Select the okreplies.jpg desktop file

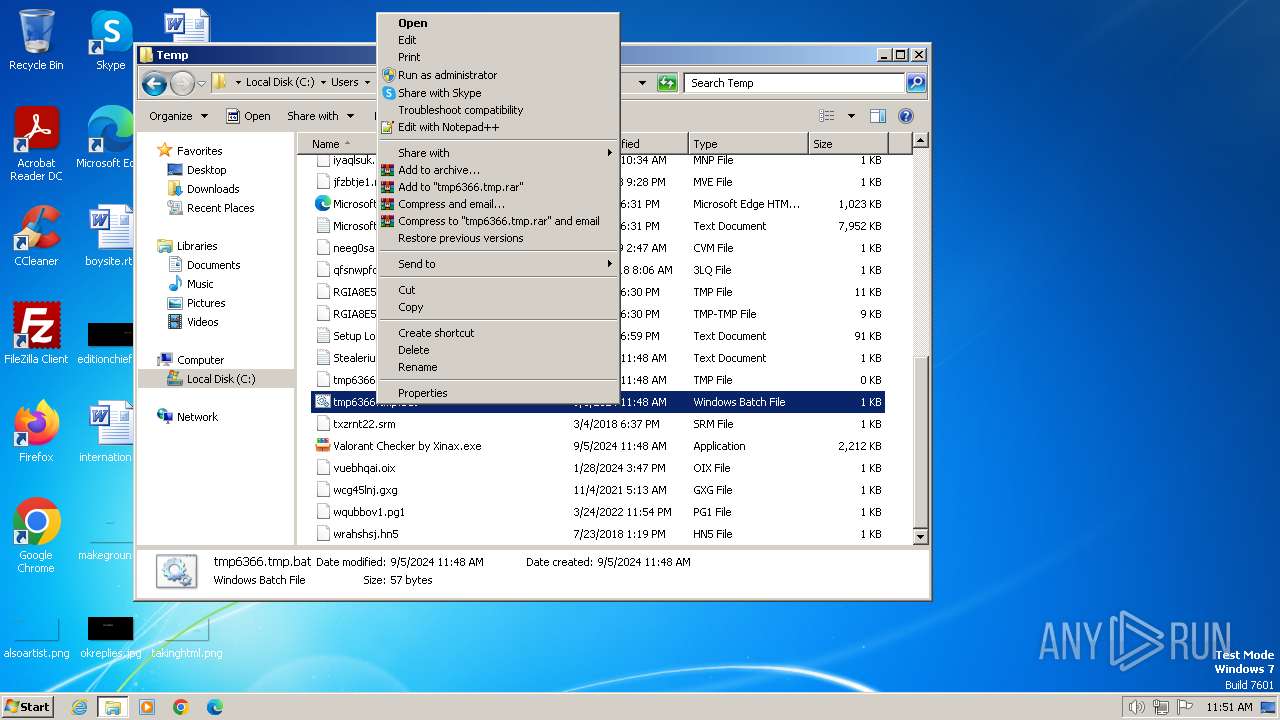point(110,638)
